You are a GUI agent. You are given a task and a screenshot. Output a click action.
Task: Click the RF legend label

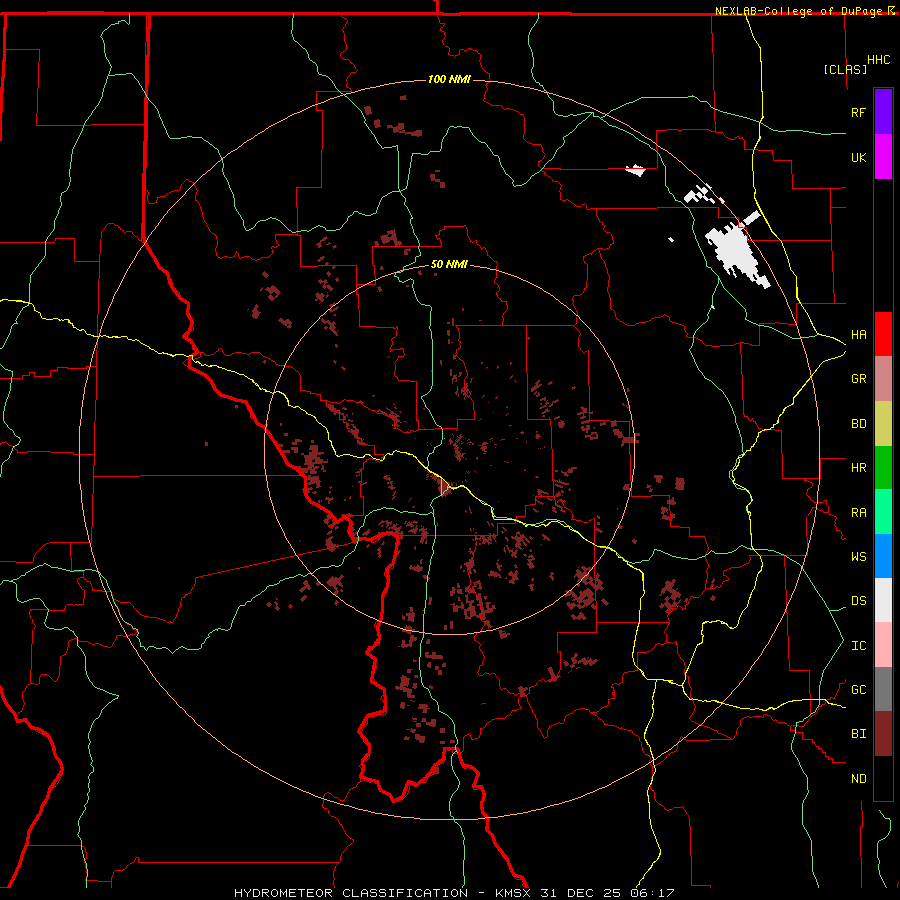(858, 112)
